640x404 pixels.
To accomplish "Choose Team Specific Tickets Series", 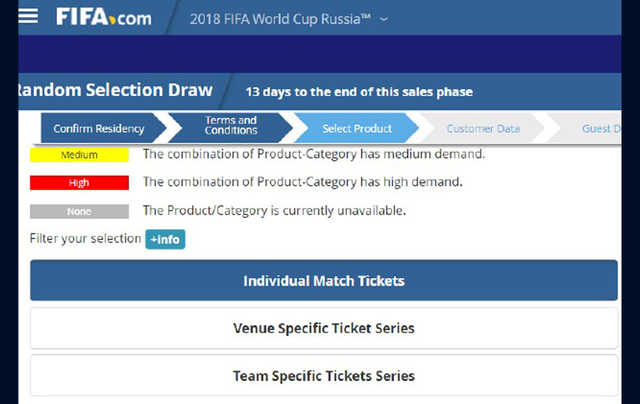I will 324,376.
